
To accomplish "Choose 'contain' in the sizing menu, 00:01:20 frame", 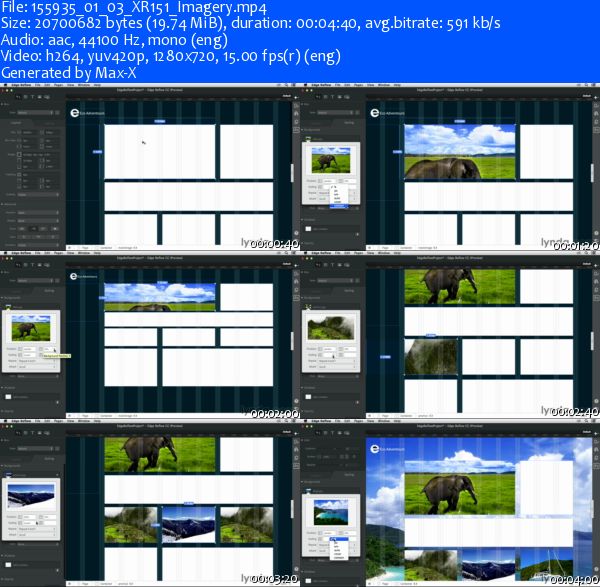I will click(x=339, y=206).
